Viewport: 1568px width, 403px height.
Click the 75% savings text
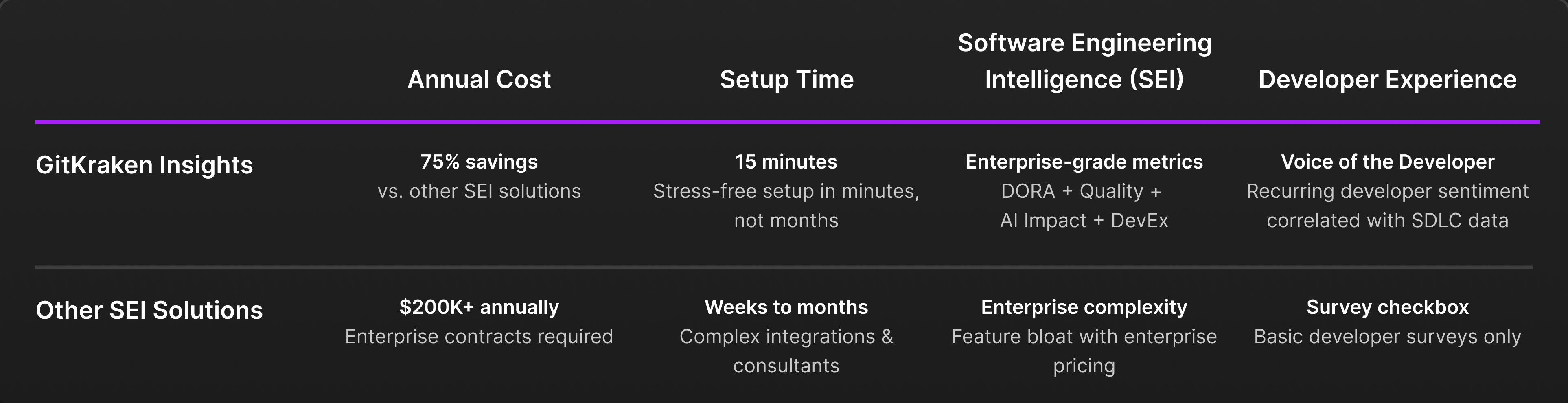click(x=479, y=162)
